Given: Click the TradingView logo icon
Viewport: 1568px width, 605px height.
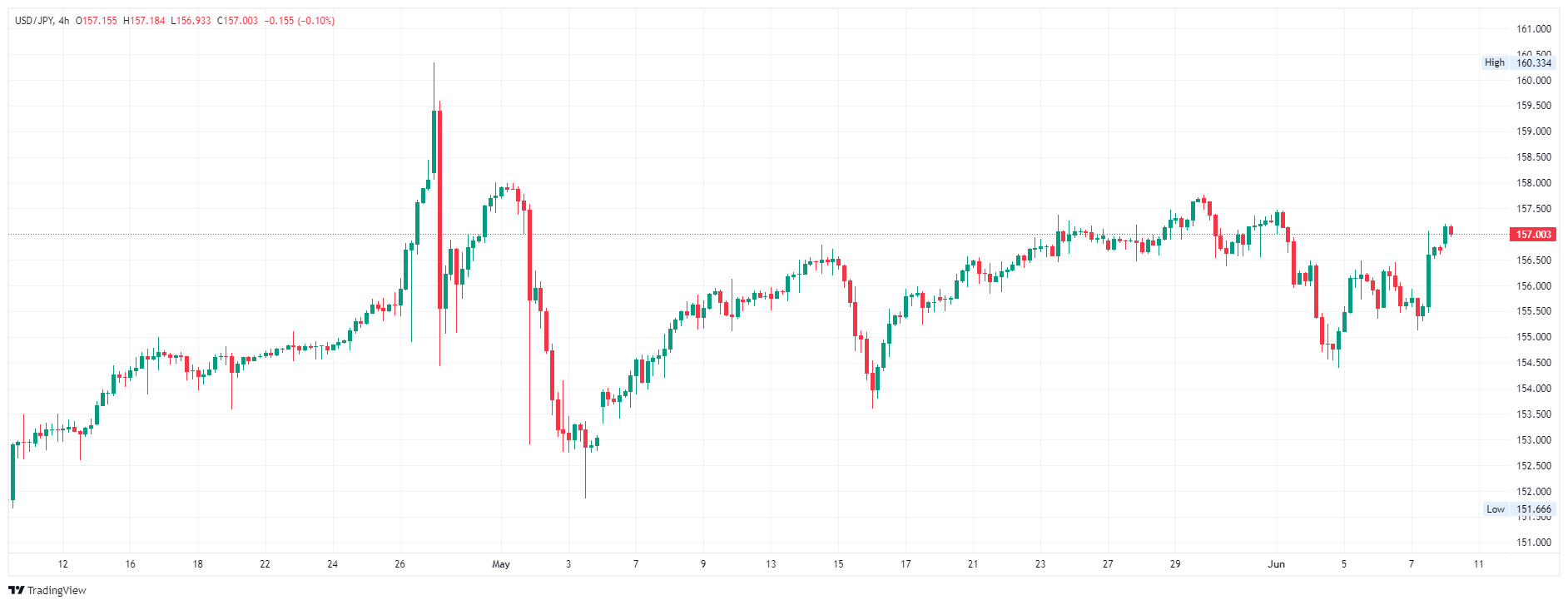Looking at the screenshot, I should click(x=16, y=590).
